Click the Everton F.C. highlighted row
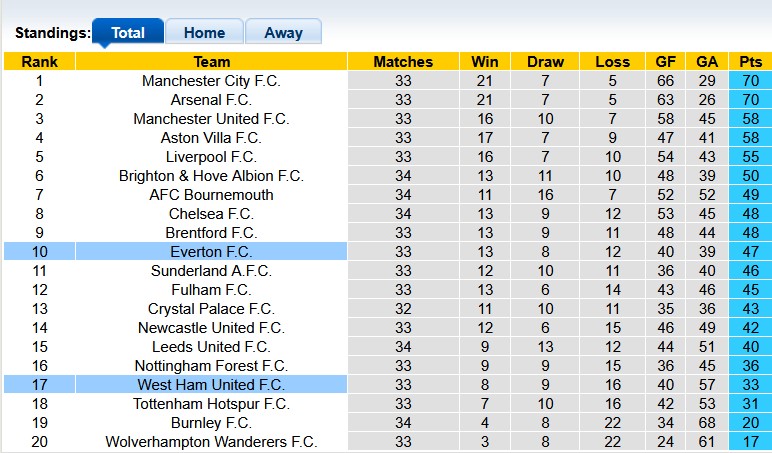Viewport: 772px width, 453px height. [211, 252]
